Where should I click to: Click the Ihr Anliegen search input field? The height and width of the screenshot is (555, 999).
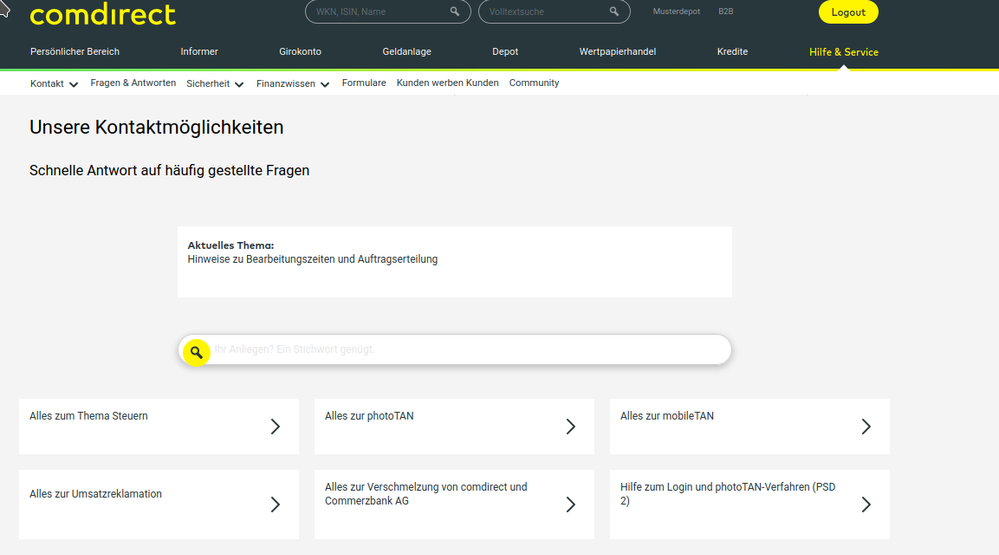coord(460,350)
